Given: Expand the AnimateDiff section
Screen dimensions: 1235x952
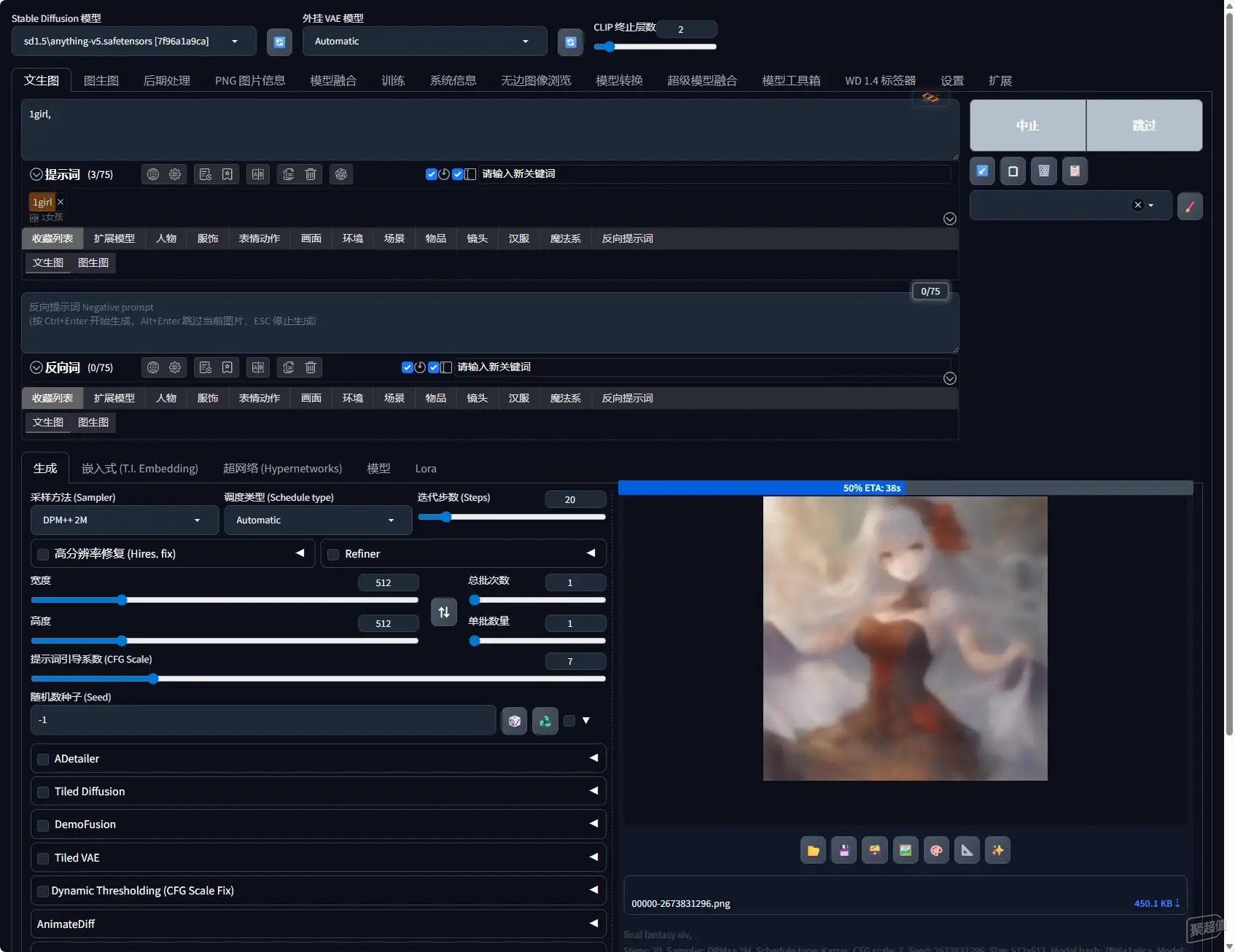Looking at the screenshot, I should [319, 924].
